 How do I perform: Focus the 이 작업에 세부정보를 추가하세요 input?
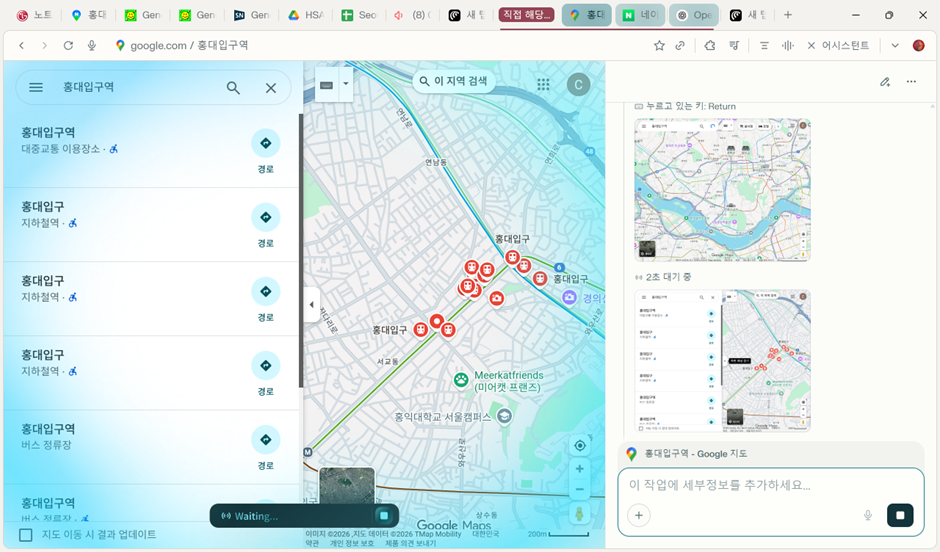click(x=770, y=485)
